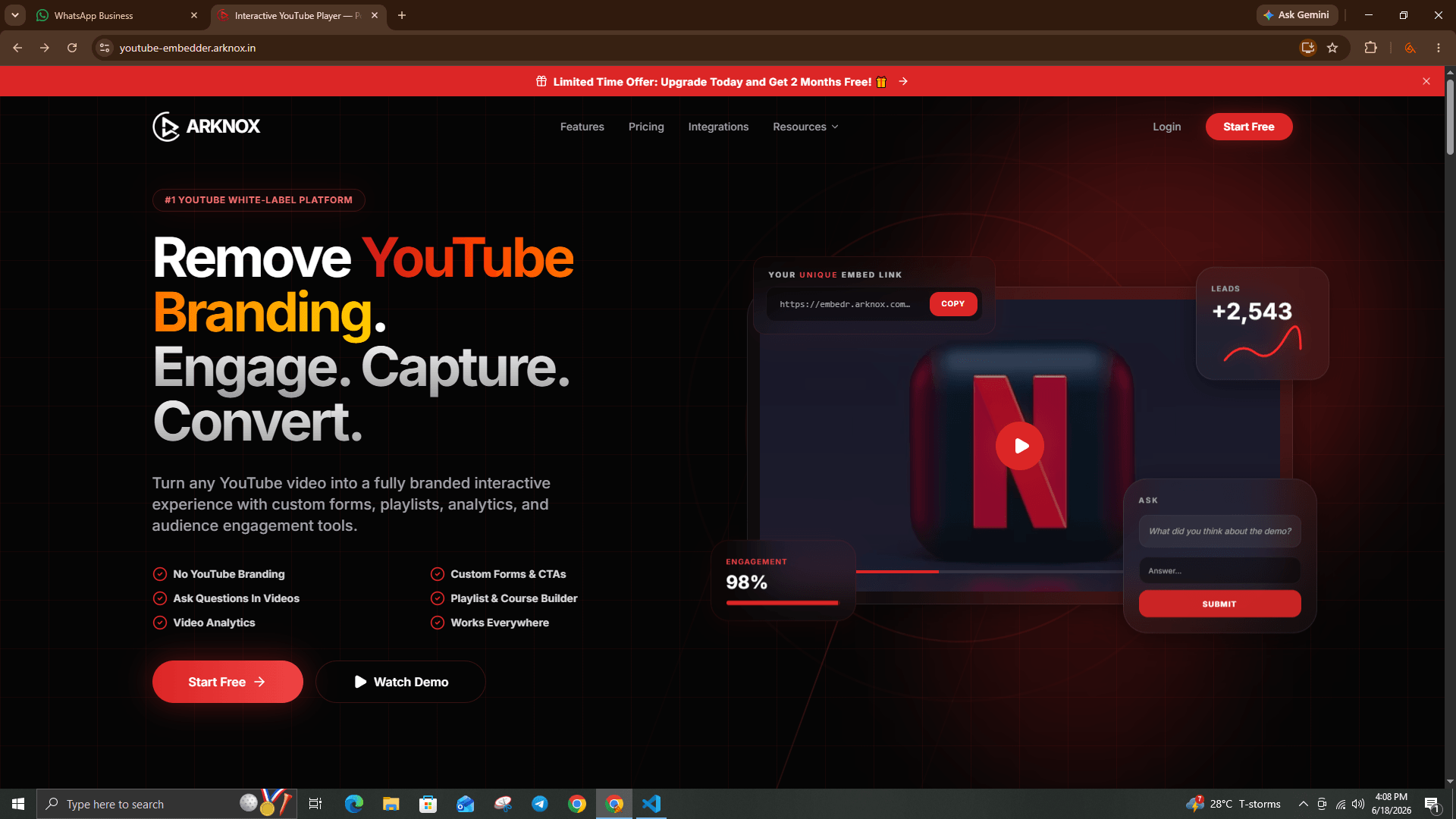Open Outlook from the taskbar
1456x819 pixels.
coord(466,804)
